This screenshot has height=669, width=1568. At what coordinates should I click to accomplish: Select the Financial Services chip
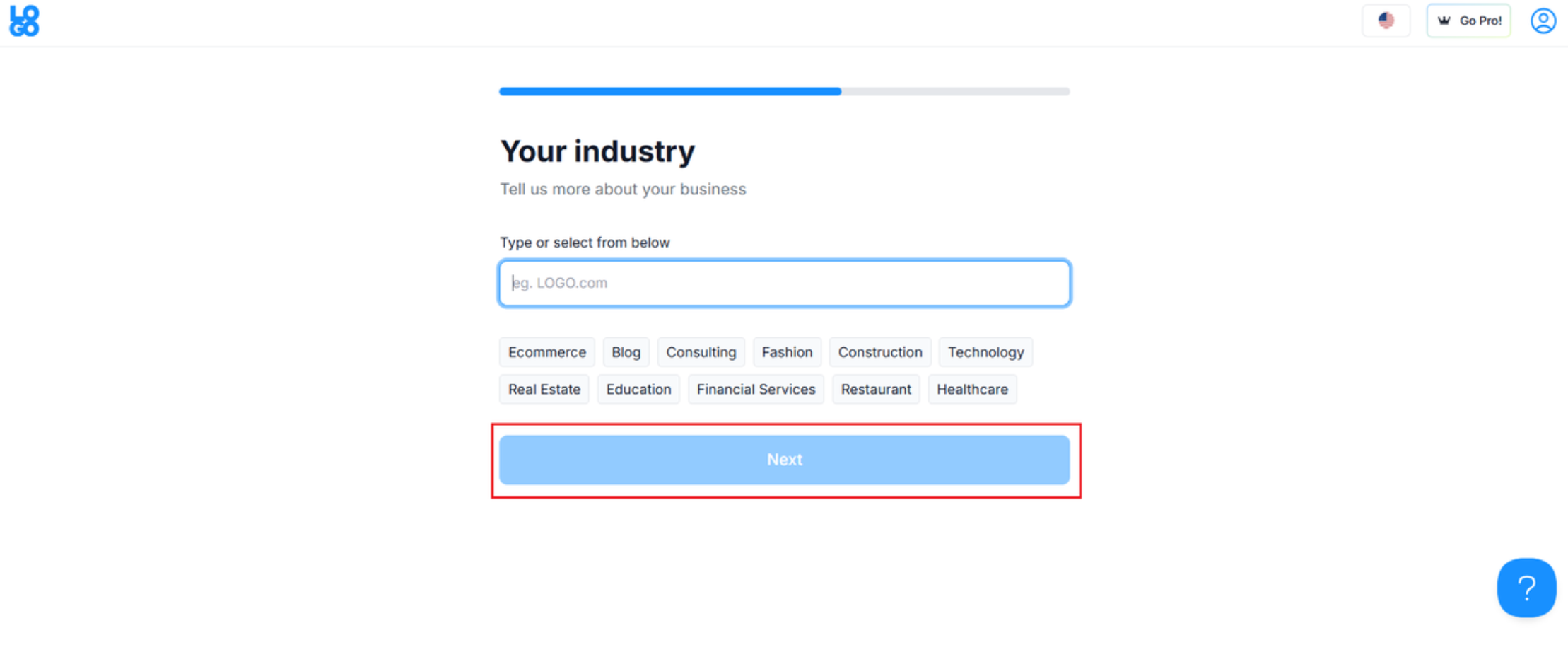point(756,390)
